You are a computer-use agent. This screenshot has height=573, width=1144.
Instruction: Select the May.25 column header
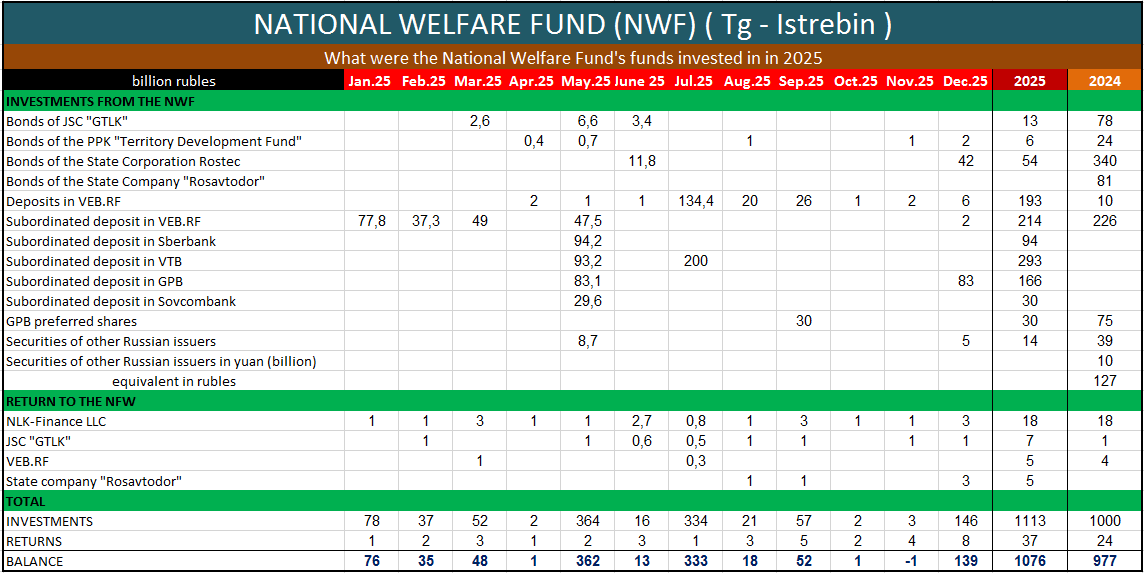coord(586,81)
